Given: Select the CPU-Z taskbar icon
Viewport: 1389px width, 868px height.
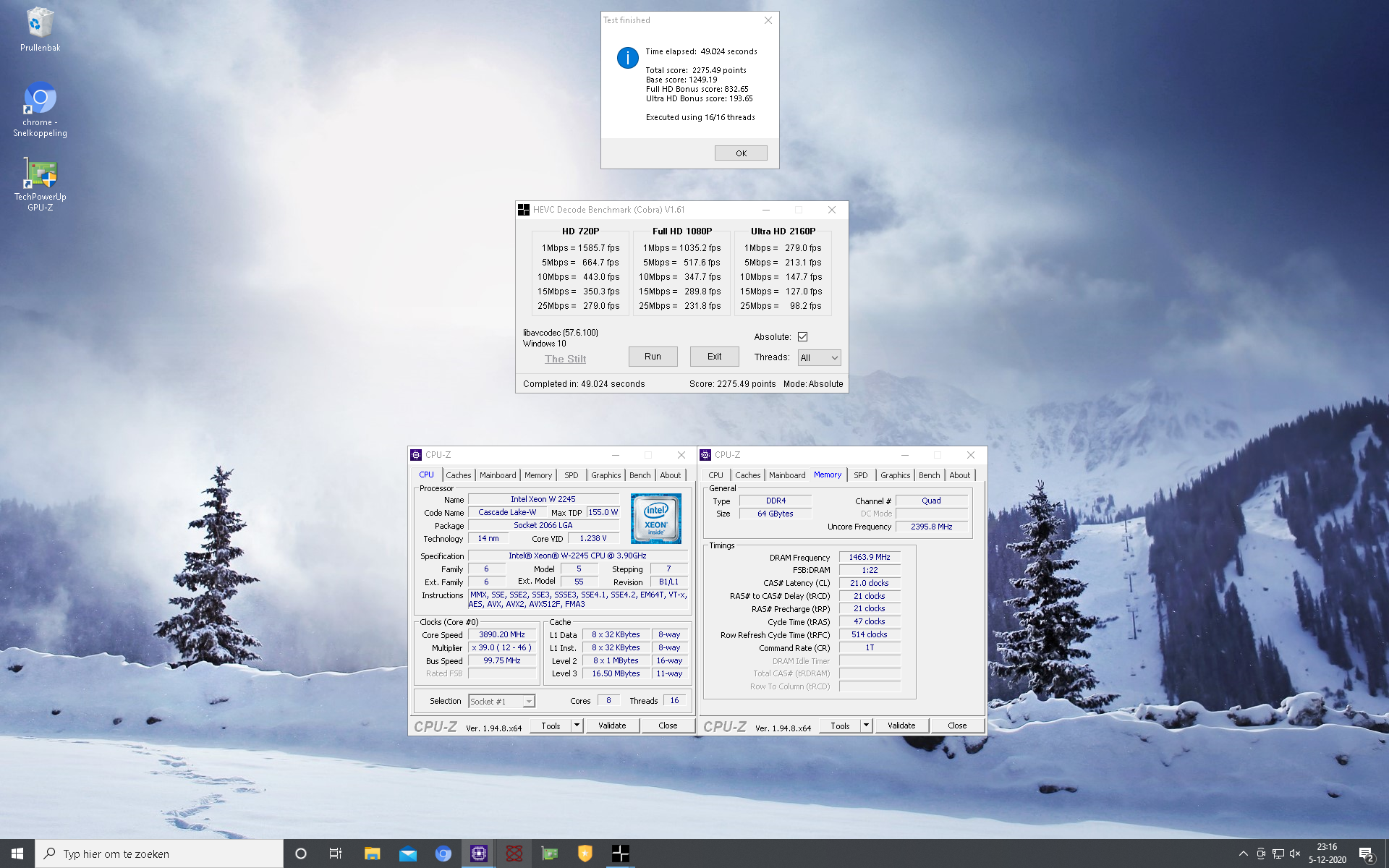Looking at the screenshot, I should point(478,854).
